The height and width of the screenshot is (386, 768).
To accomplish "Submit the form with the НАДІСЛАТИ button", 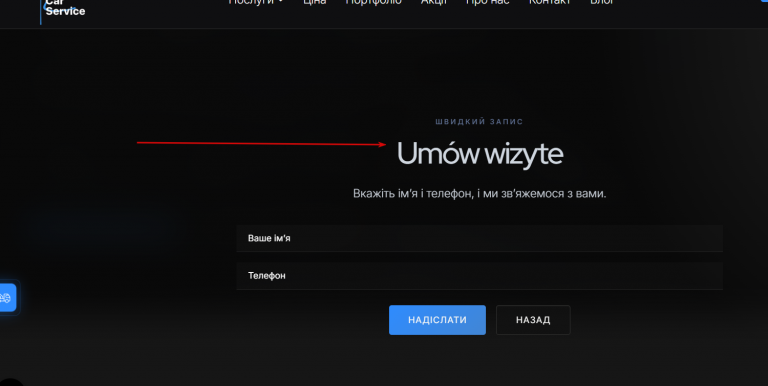I will (x=437, y=320).
